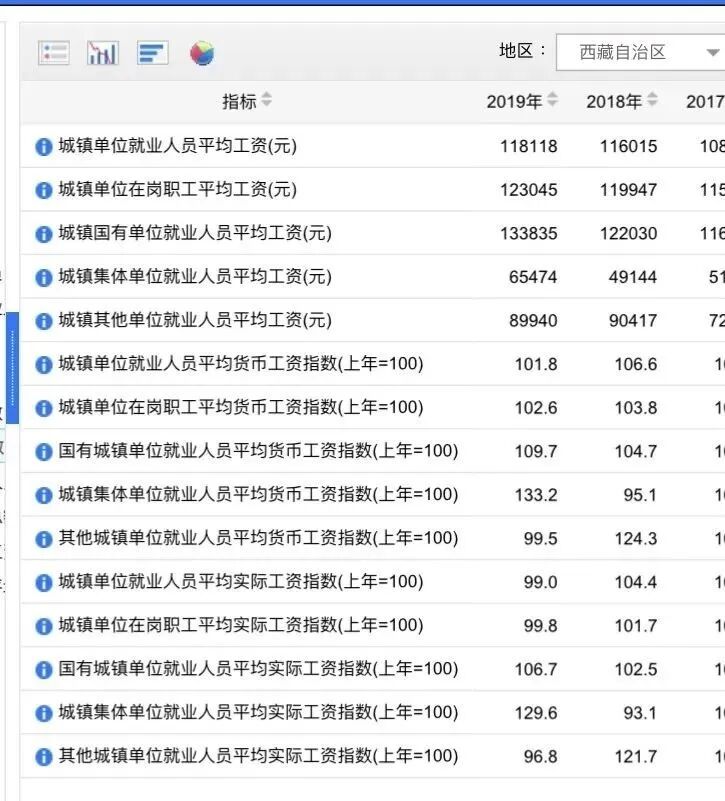Click the 2019 value 123045
This screenshot has width=725, height=801.
pyautogui.click(x=529, y=190)
